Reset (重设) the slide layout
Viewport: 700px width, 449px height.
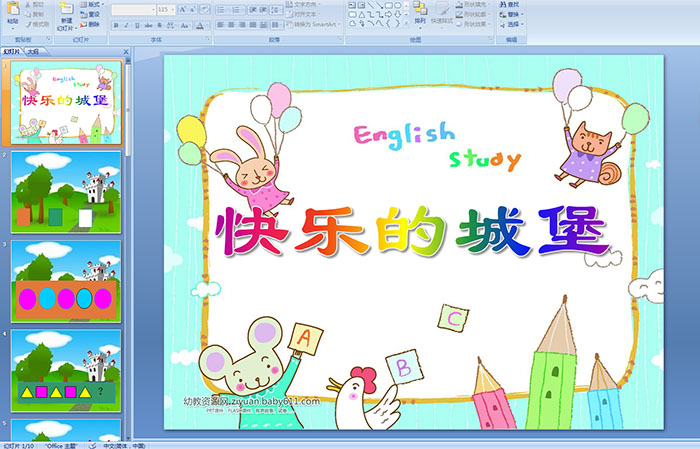click(90, 14)
